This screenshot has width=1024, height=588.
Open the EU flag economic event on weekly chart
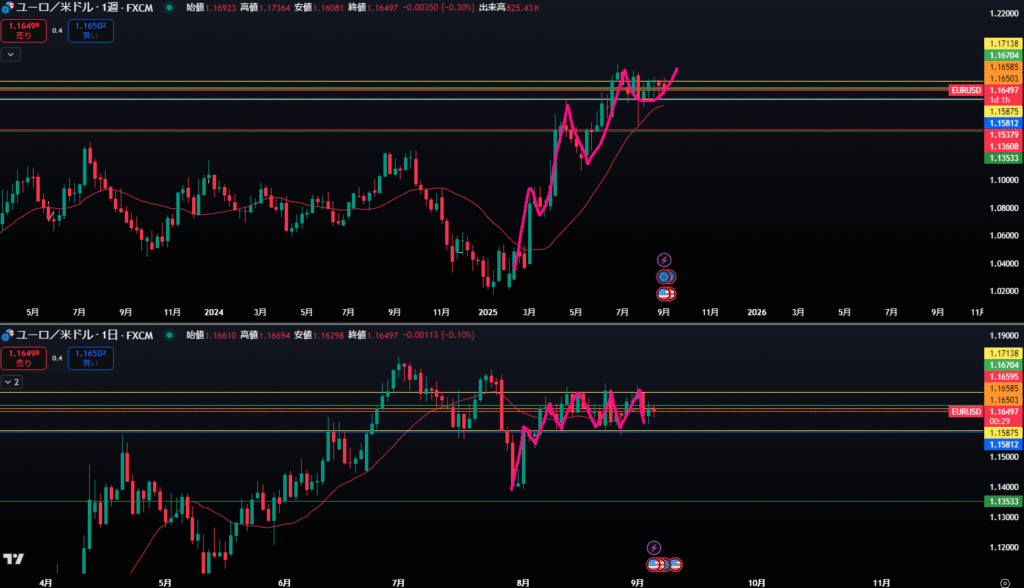click(664, 277)
